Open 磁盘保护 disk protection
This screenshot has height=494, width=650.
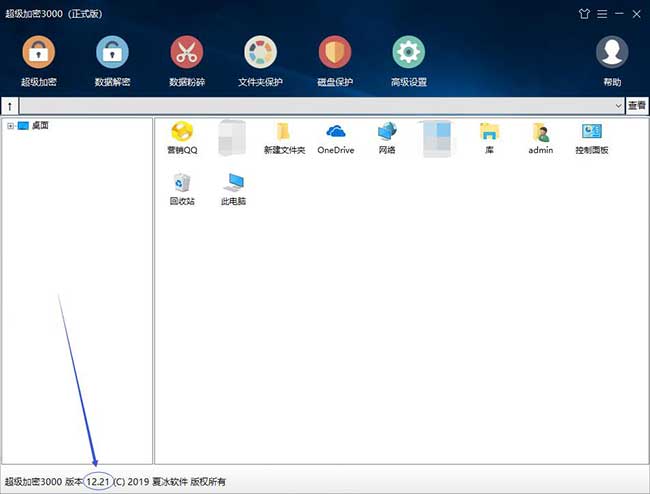(x=335, y=61)
